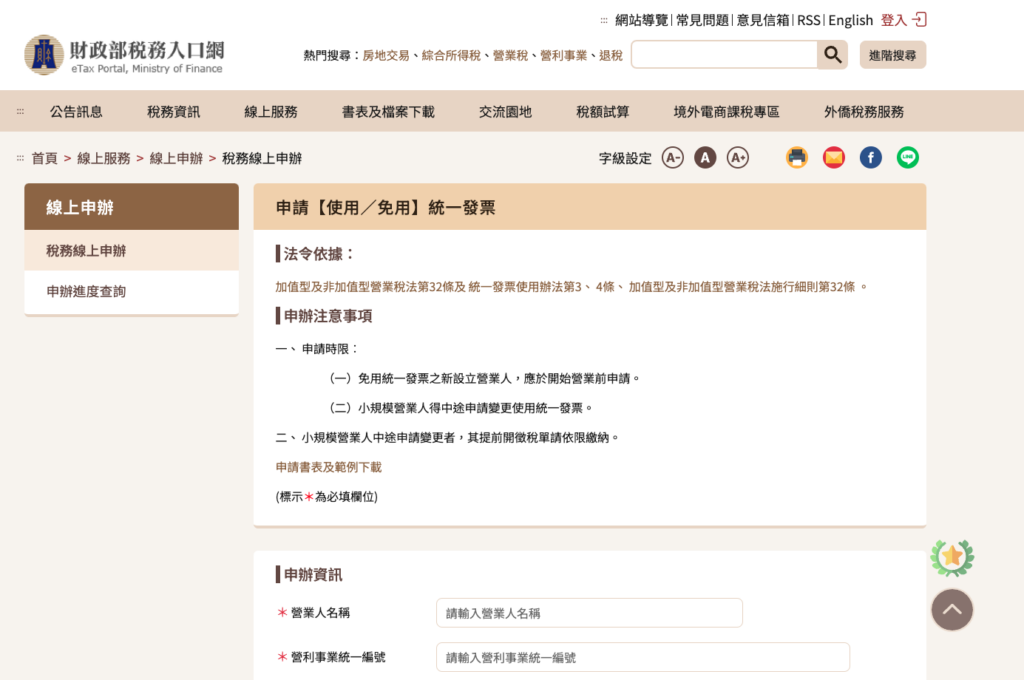The height and width of the screenshot is (680, 1024).
Task: Open the 稅額試算 menu
Action: [x=603, y=112]
